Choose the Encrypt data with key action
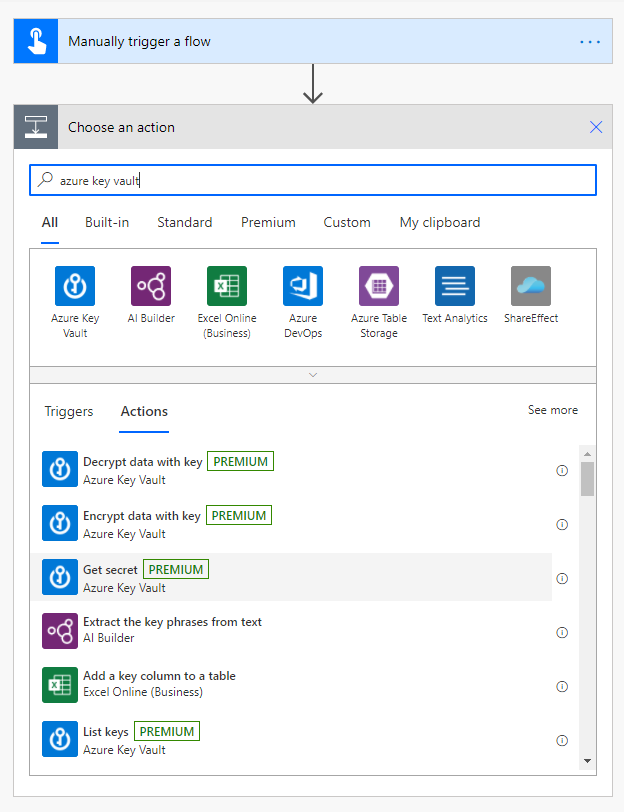Image resolution: width=624 pixels, height=812 pixels. coord(291,523)
